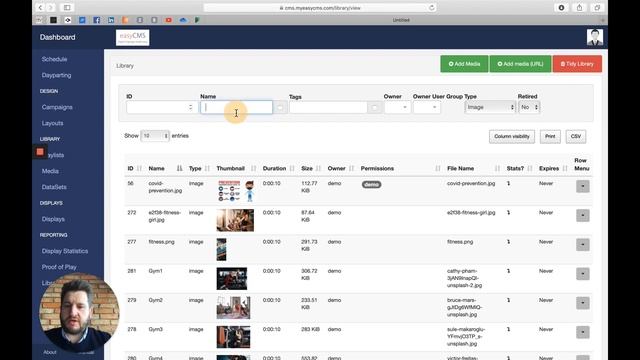The height and width of the screenshot is (360, 640).
Task: Open the e2f38-fitness-girl.jpg thumbnail
Action: click(x=235, y=220)
